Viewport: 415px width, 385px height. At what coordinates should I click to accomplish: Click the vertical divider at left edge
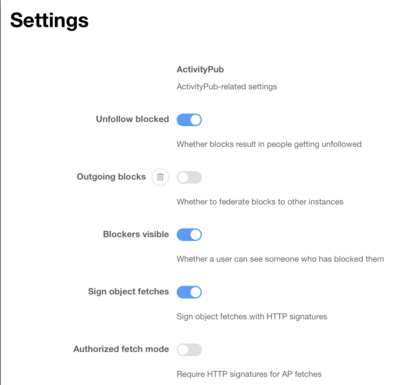[1, 192]
